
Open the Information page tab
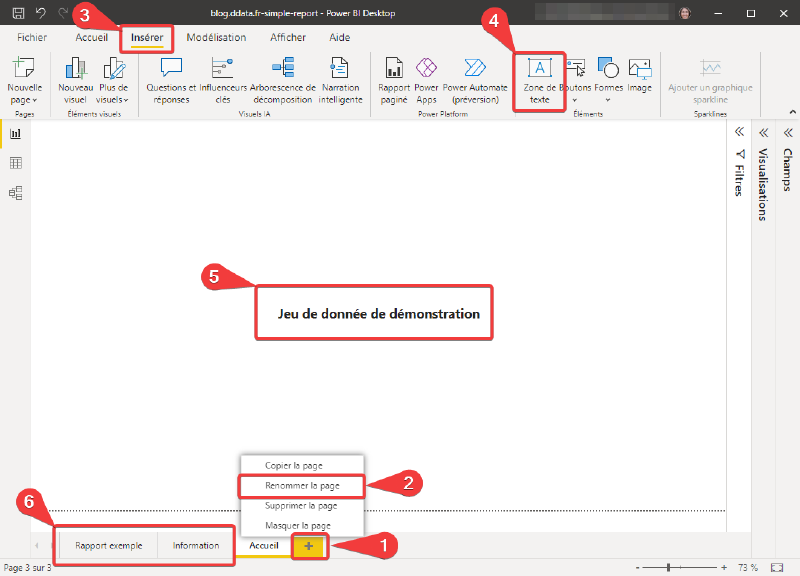tap(196, 545)
